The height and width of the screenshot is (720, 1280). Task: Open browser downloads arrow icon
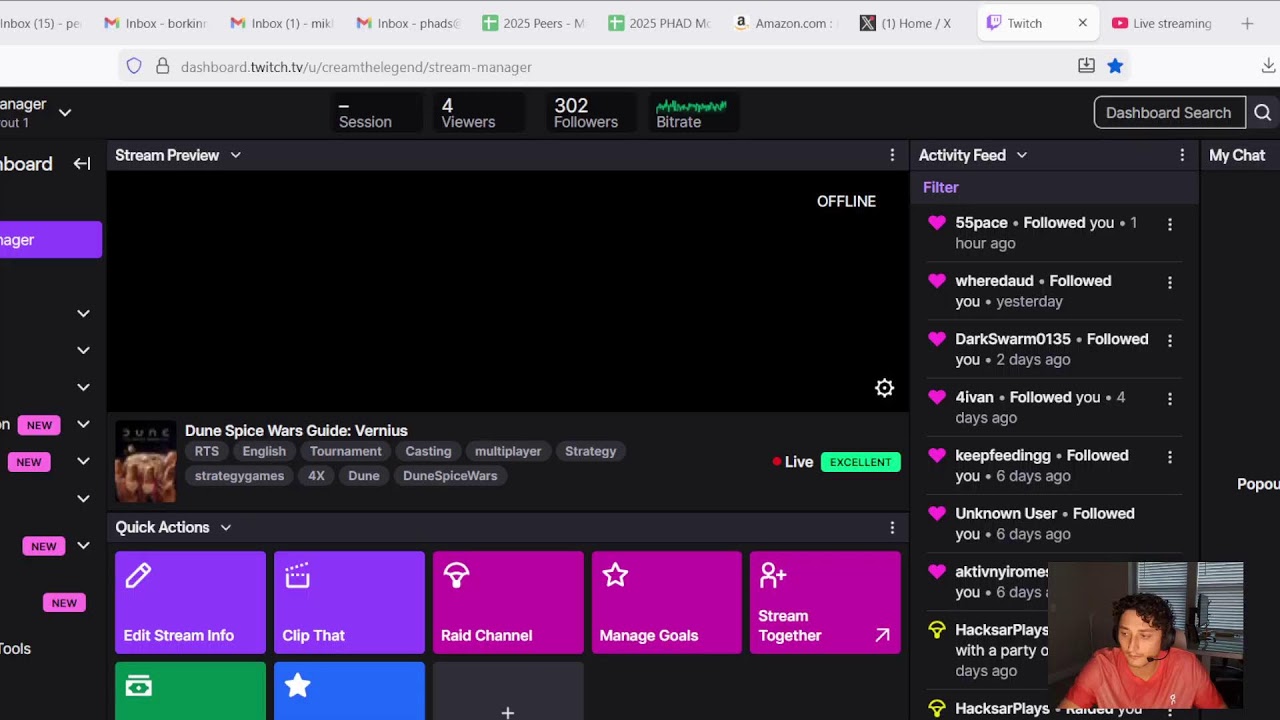pyautogui.click(x=1268, y=66)
